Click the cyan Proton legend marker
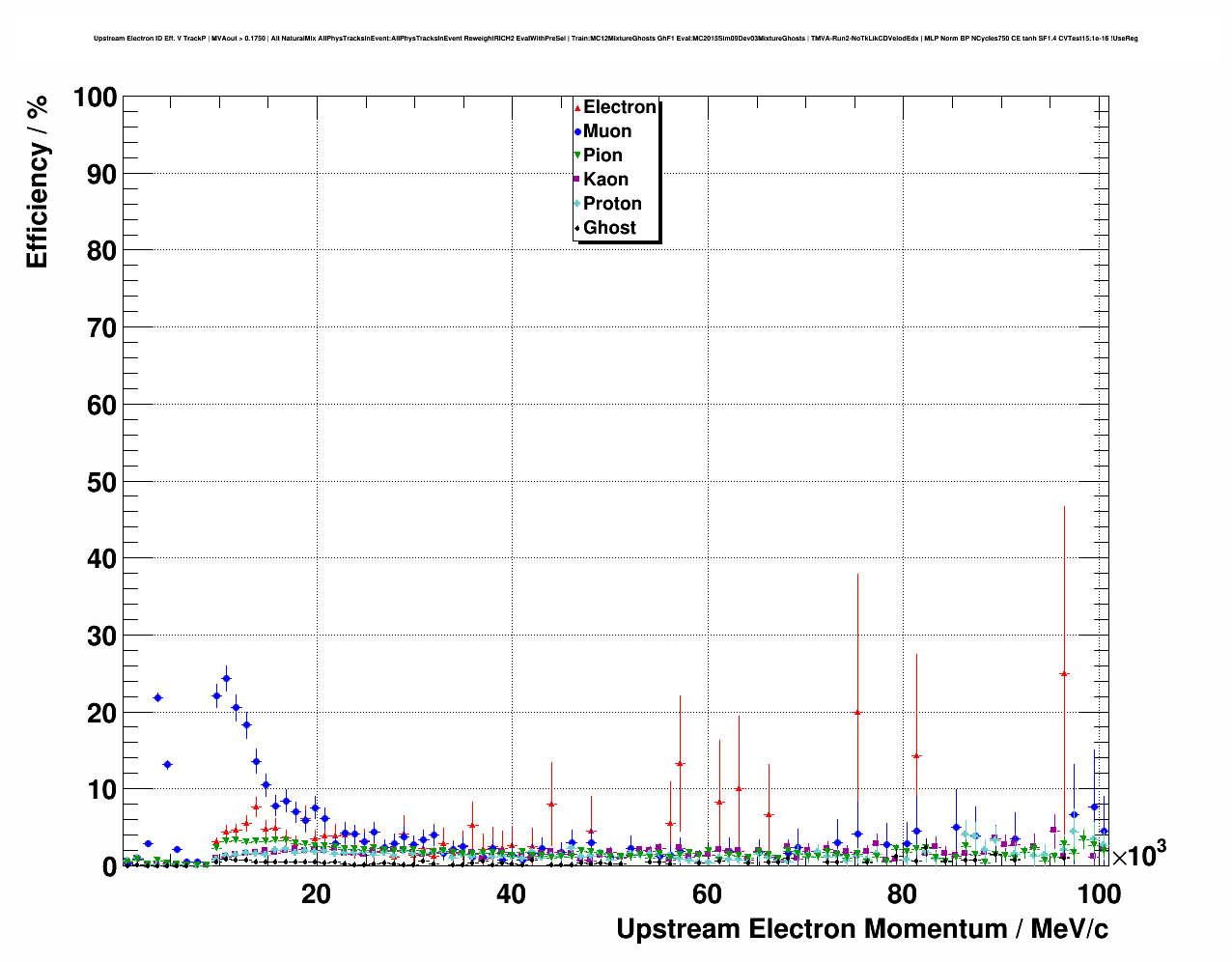The height and width of the screenshot is (962, 1232). pos(577,204)
